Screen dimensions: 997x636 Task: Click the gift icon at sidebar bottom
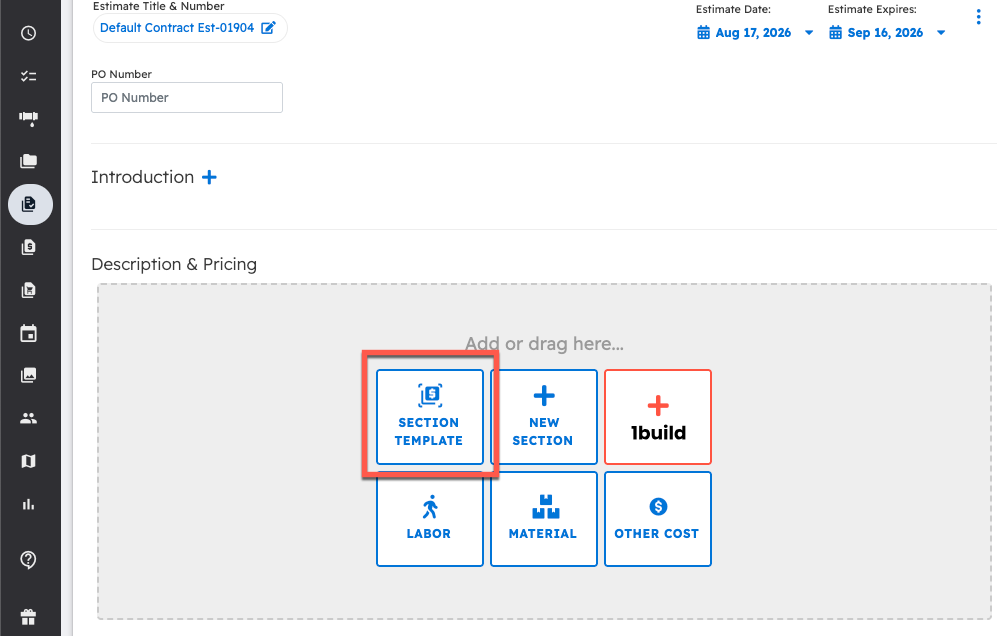[29, 616]
